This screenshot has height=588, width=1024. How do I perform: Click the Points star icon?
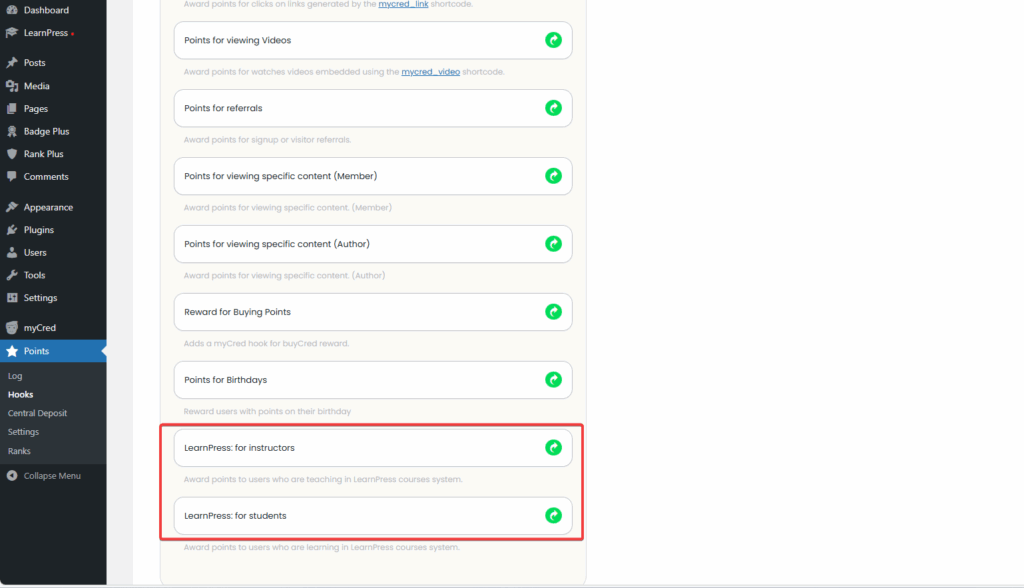[x=12, y=351]
